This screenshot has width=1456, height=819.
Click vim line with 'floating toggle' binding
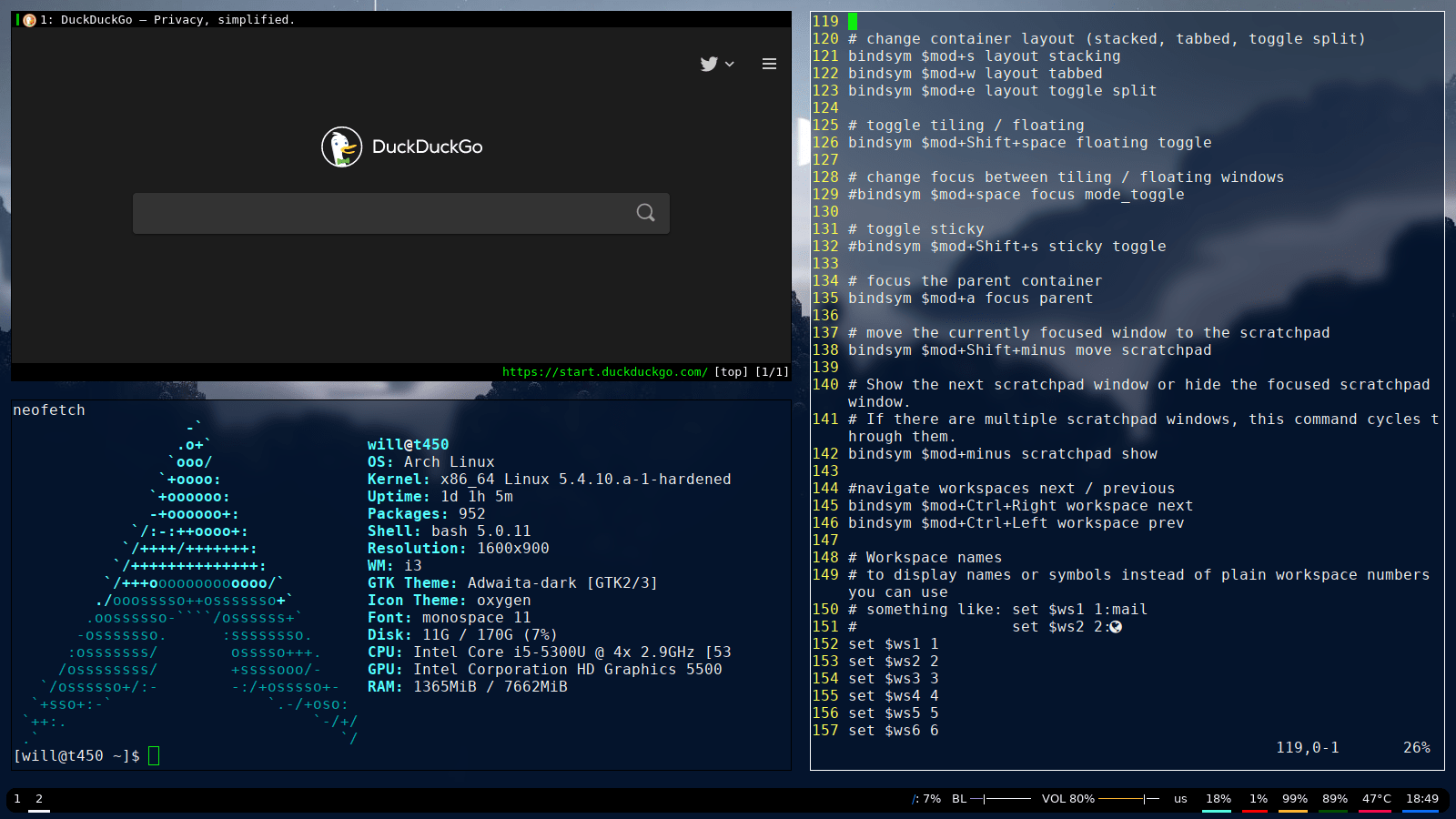(1029, 143)
